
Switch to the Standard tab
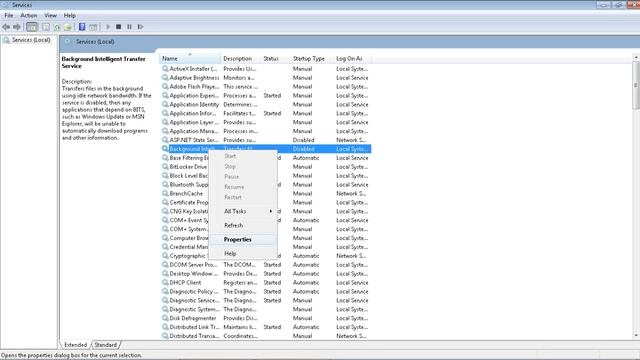[x=106, y=345]
